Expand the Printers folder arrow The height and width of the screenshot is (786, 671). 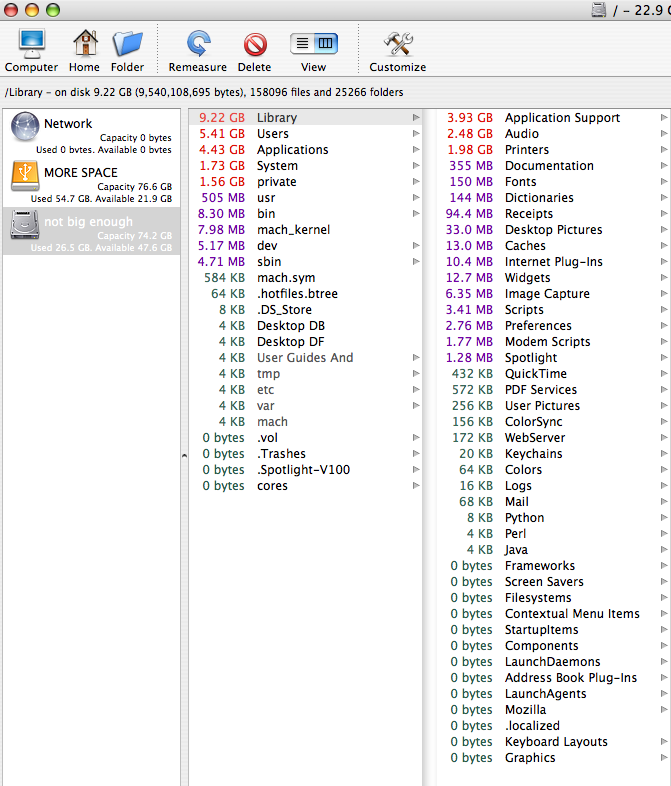[x=664, y=149]
